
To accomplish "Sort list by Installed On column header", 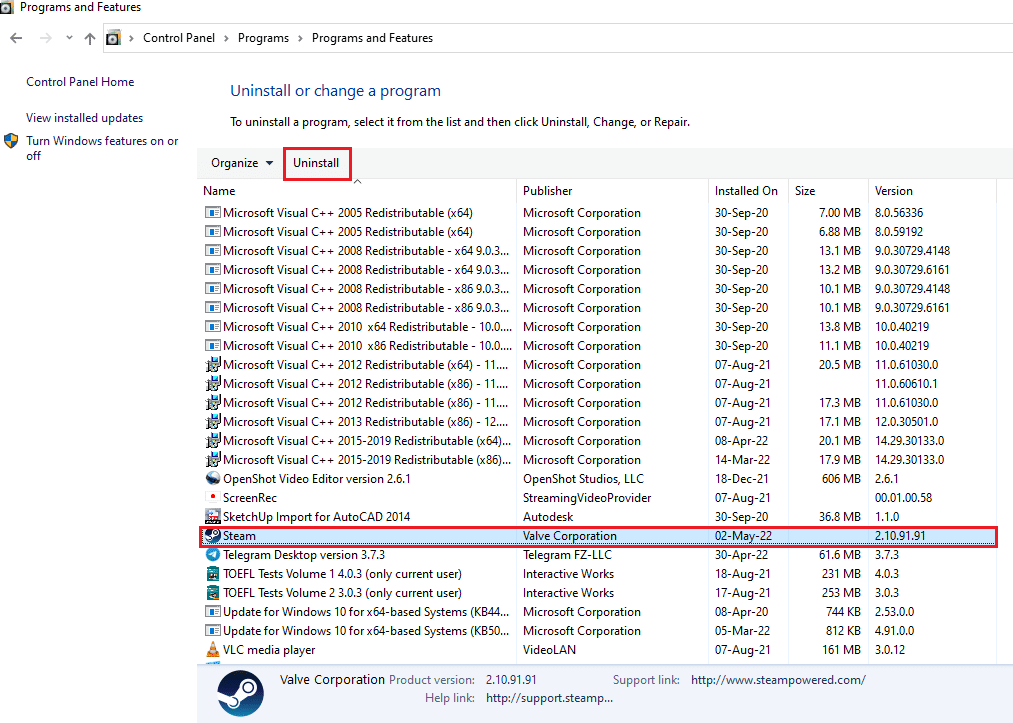I will tap(746, 191).
